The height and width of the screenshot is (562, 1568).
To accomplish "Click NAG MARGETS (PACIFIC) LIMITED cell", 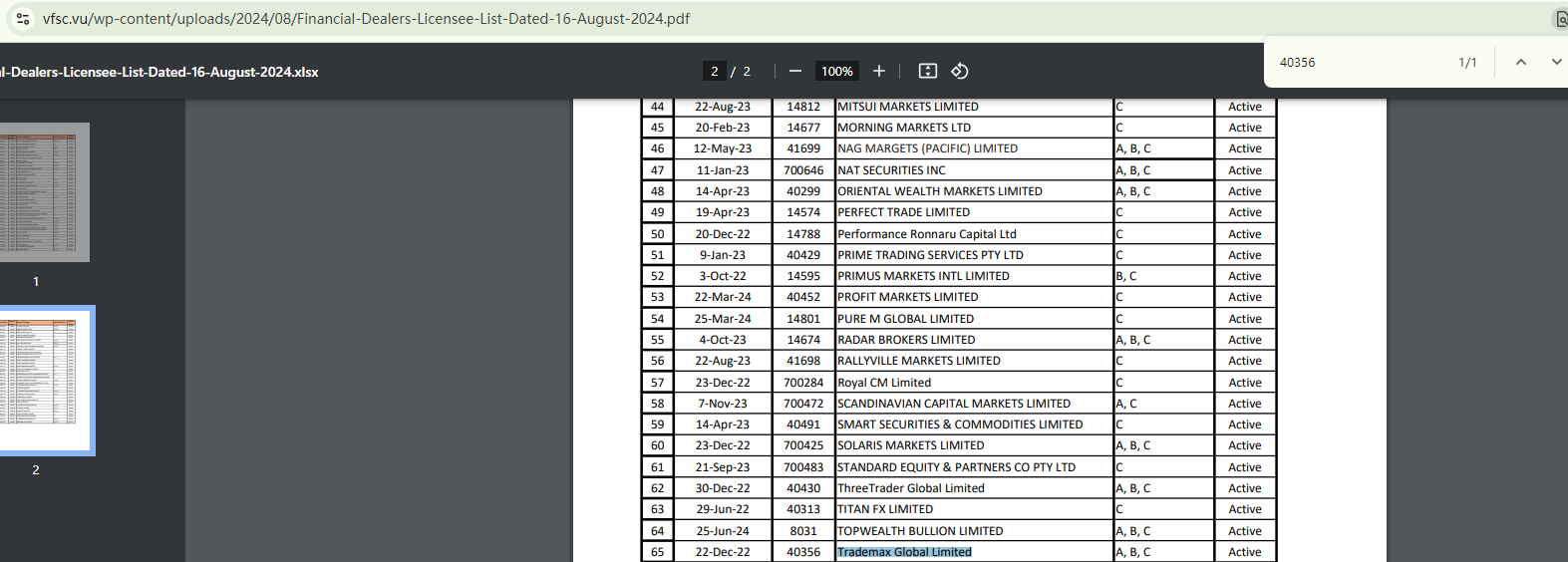I will (x=973, y=148).
